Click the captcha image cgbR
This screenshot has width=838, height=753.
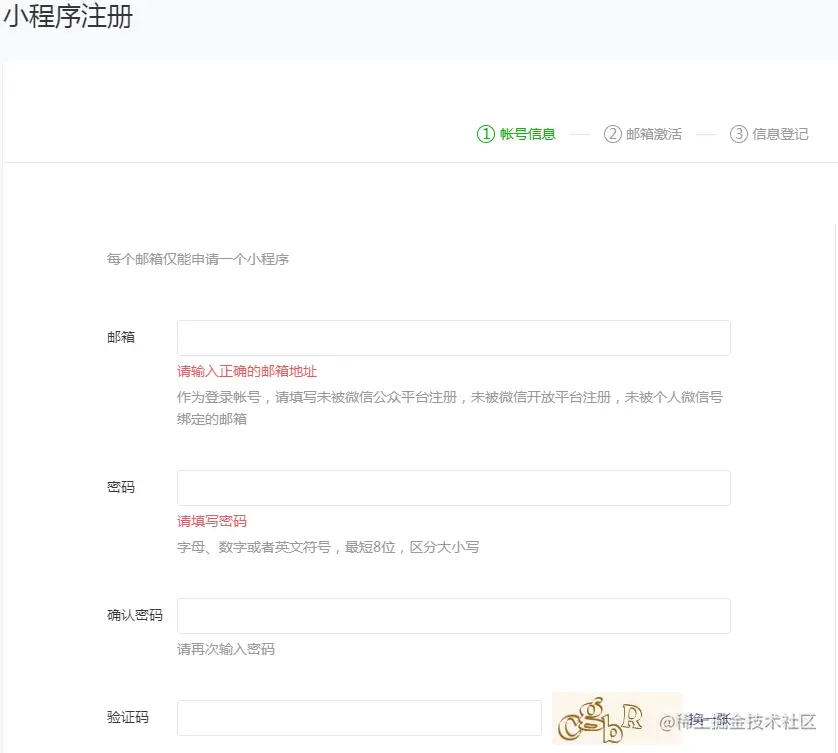(617, 718)
